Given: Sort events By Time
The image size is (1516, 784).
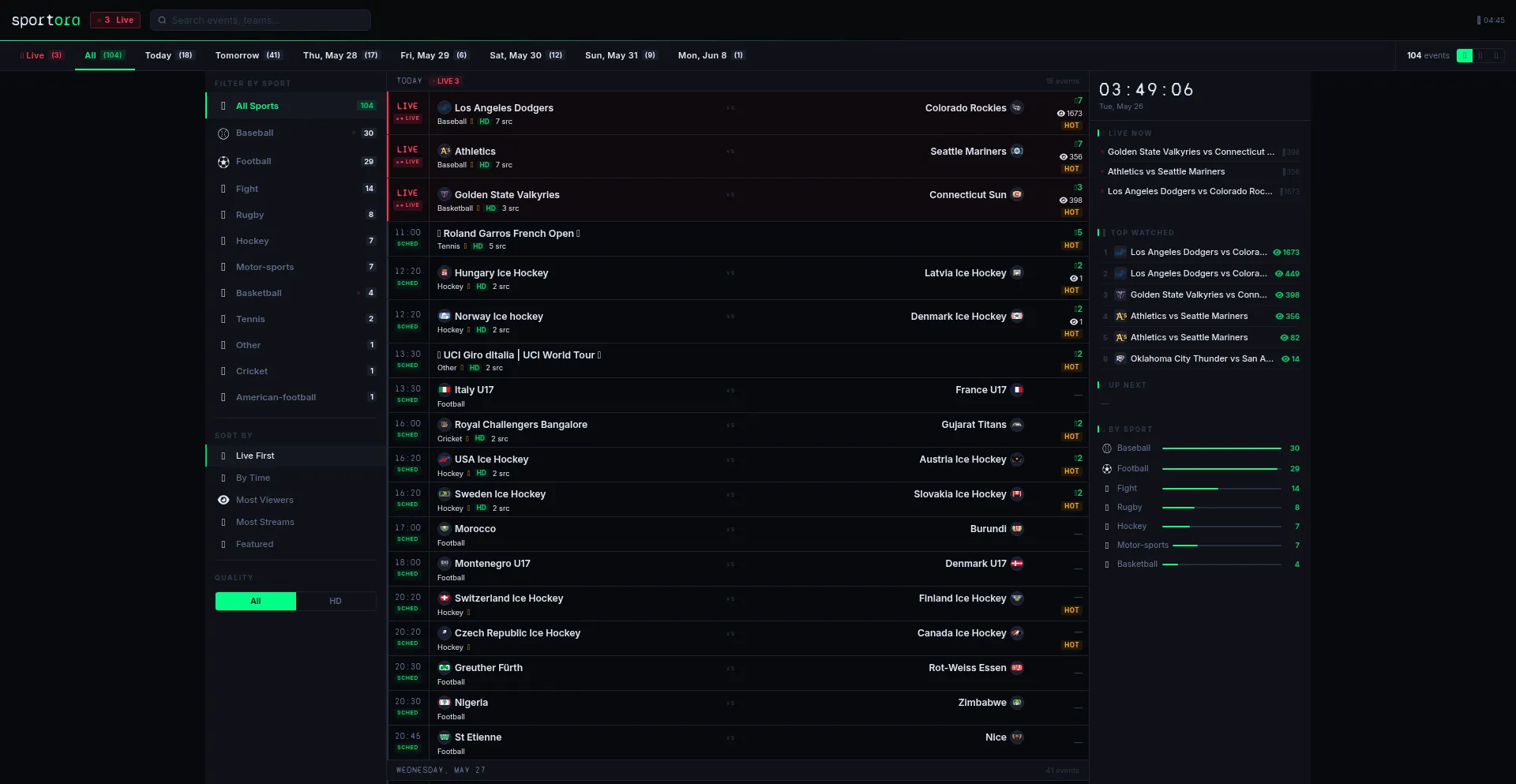Looking at the screenshot, I should coord(296,478).
